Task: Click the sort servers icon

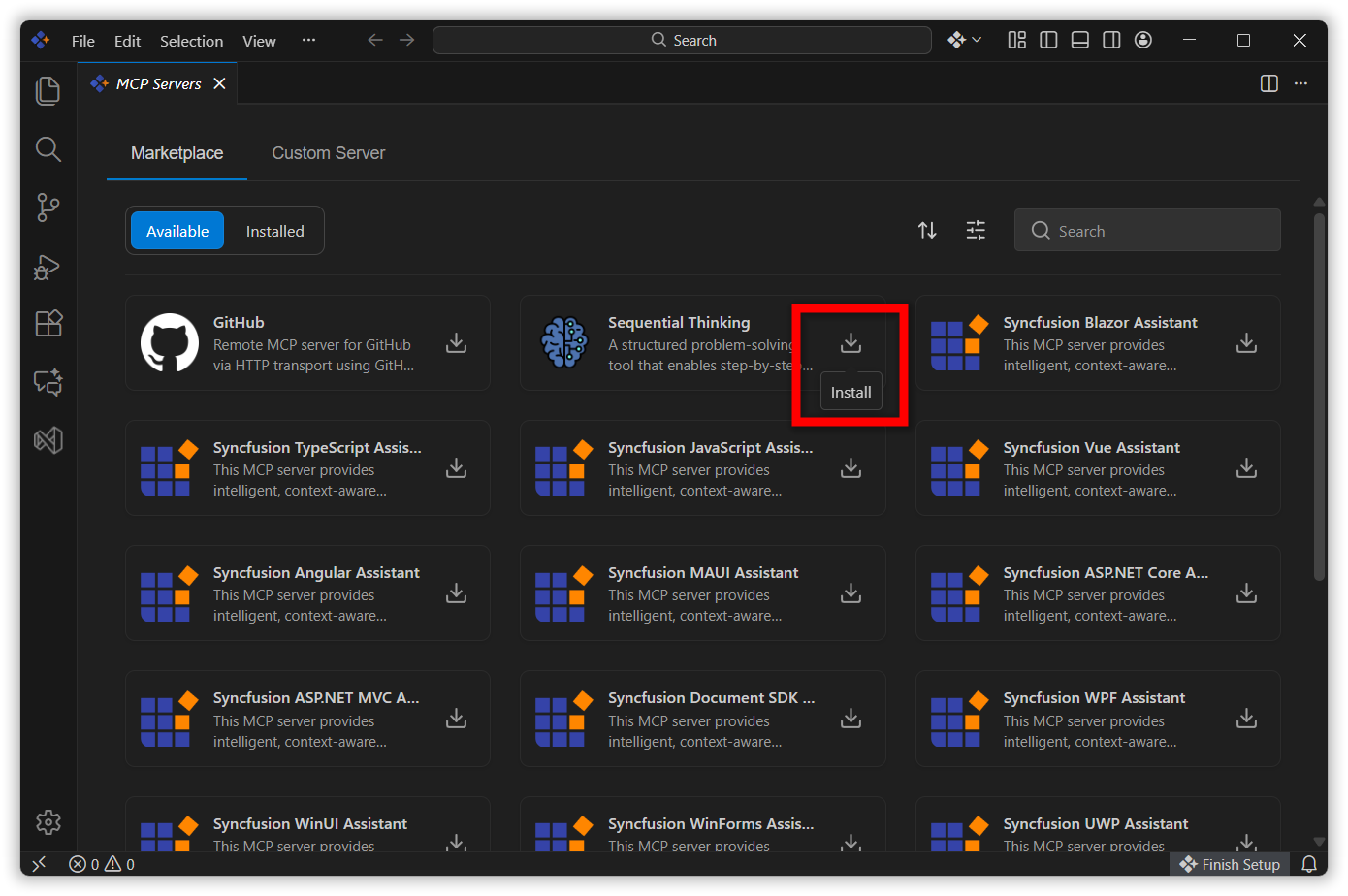Action: pos(927,230)
